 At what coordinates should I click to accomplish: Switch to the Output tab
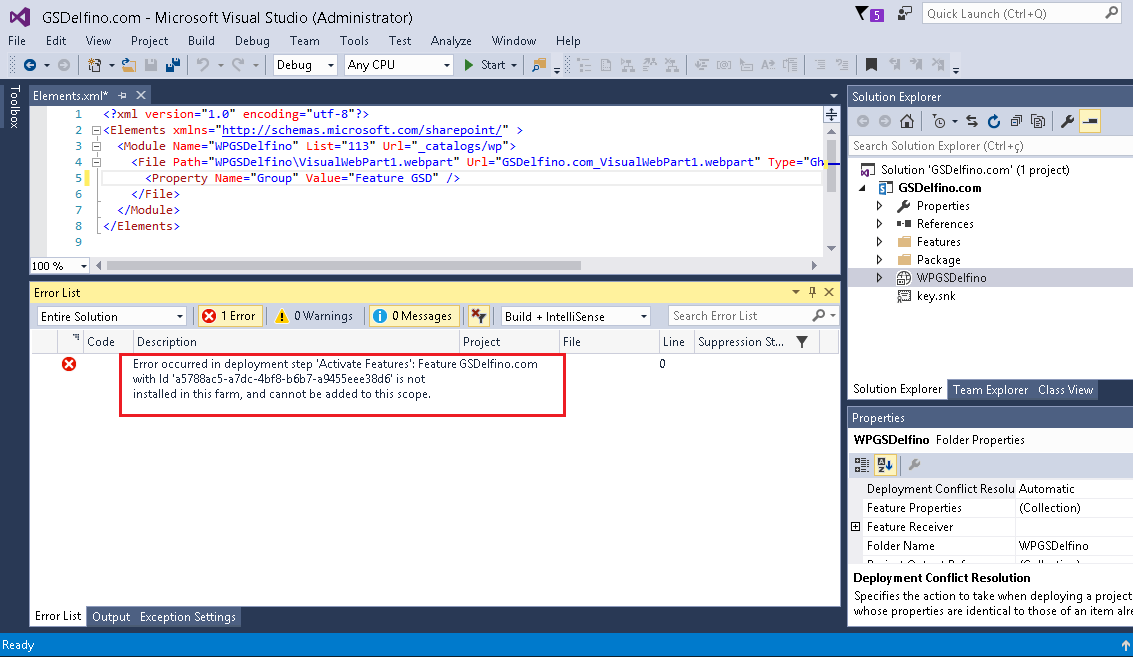[x=111, y=617]
